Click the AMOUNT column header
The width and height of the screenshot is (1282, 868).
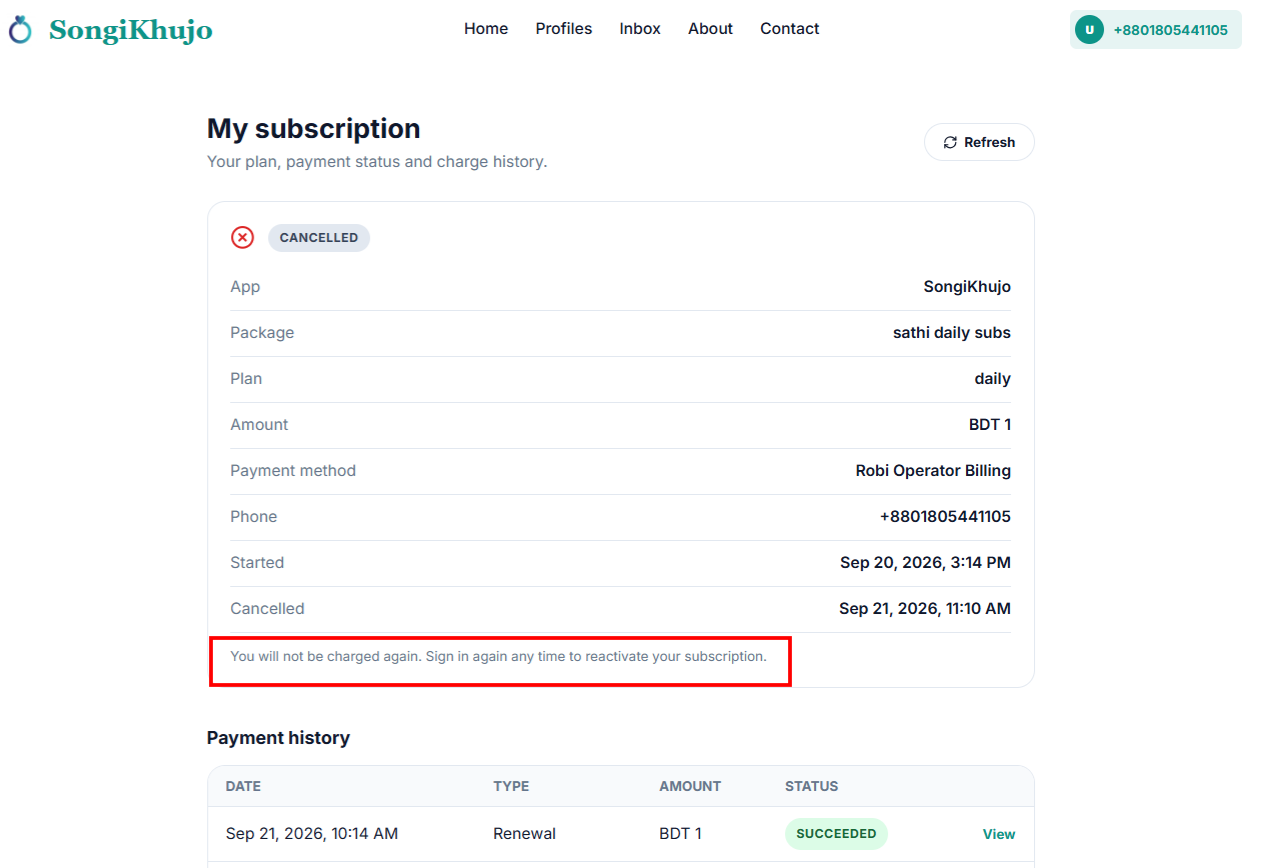(690, 786)
